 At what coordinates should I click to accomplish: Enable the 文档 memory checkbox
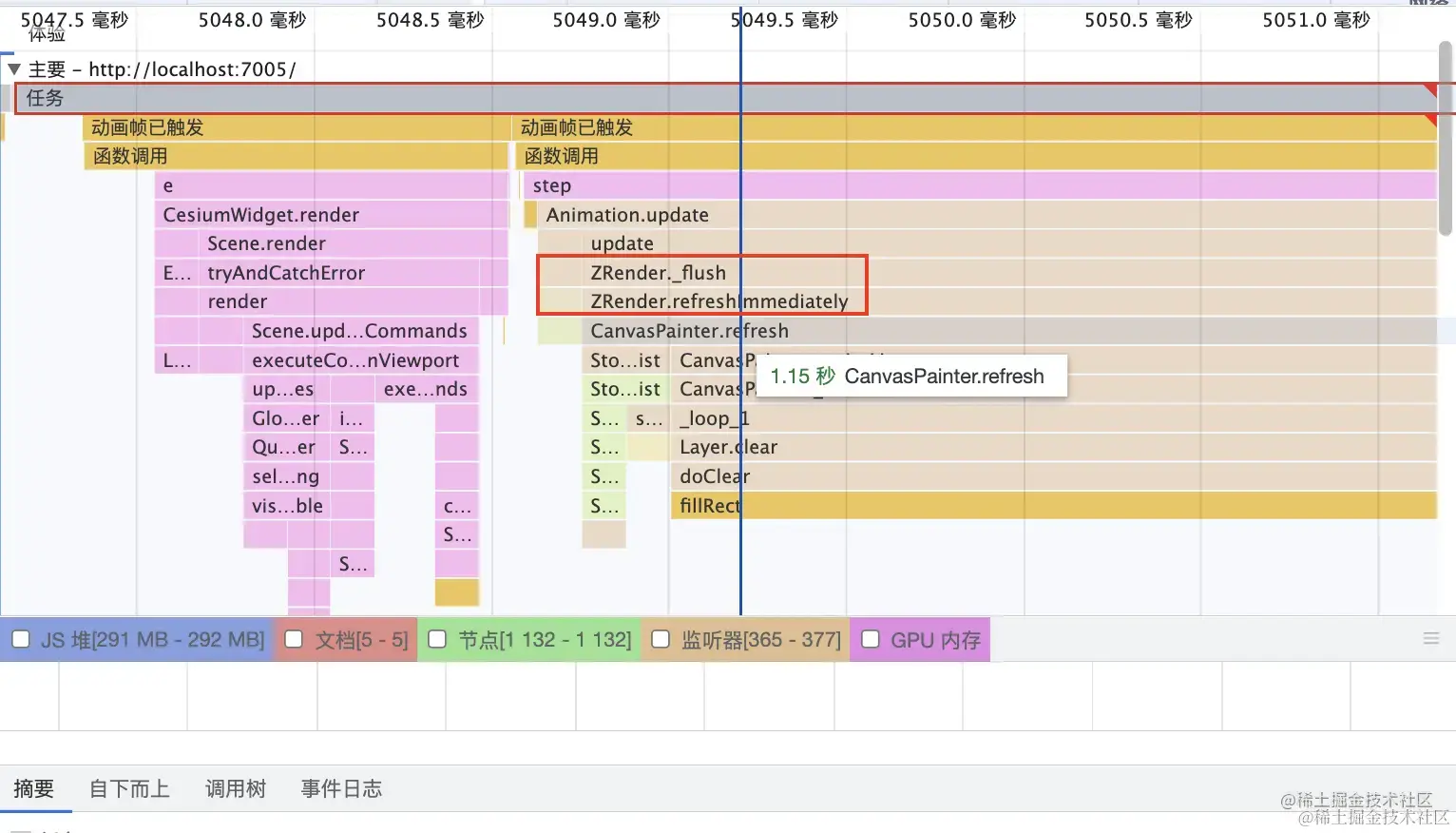tap(294, 639)
